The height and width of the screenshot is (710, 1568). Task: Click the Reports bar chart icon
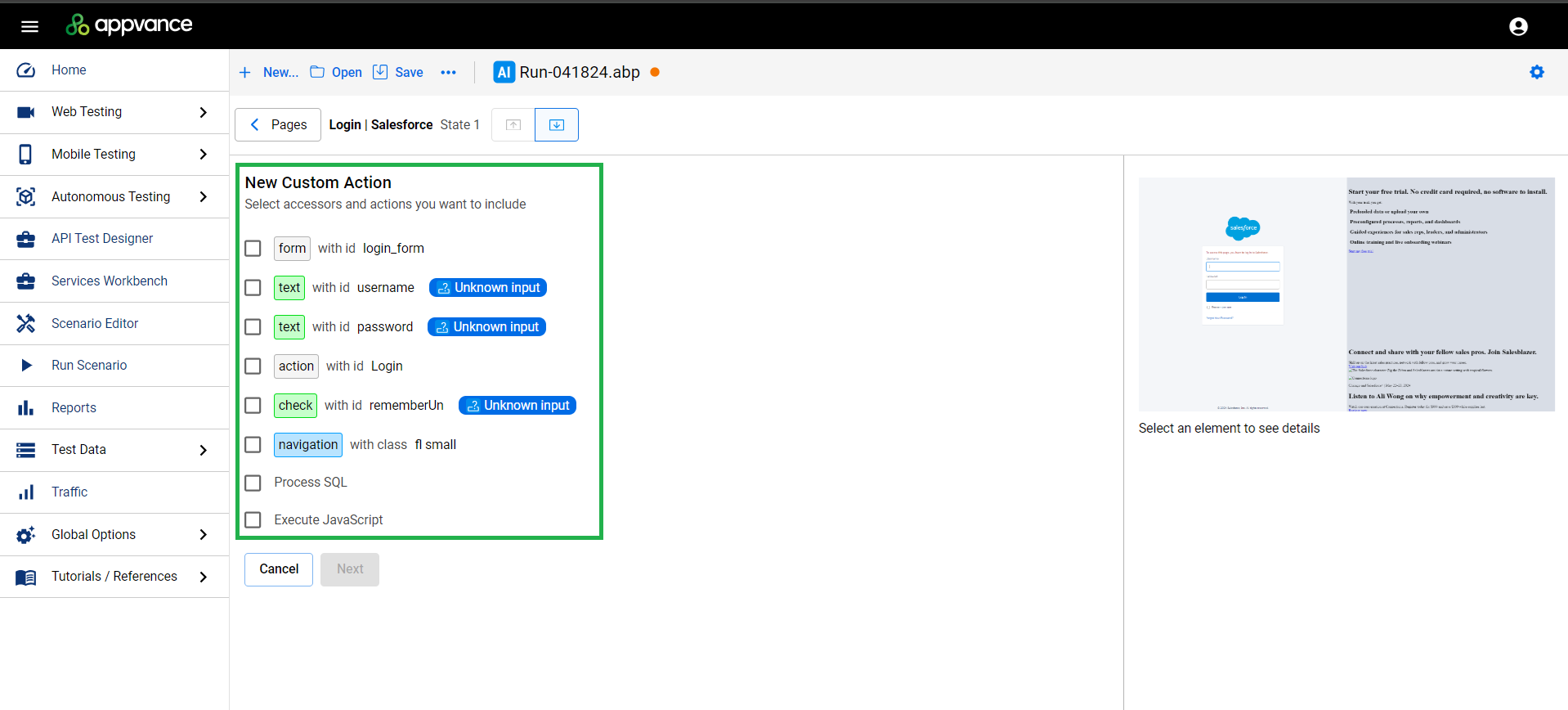[26, 408]
